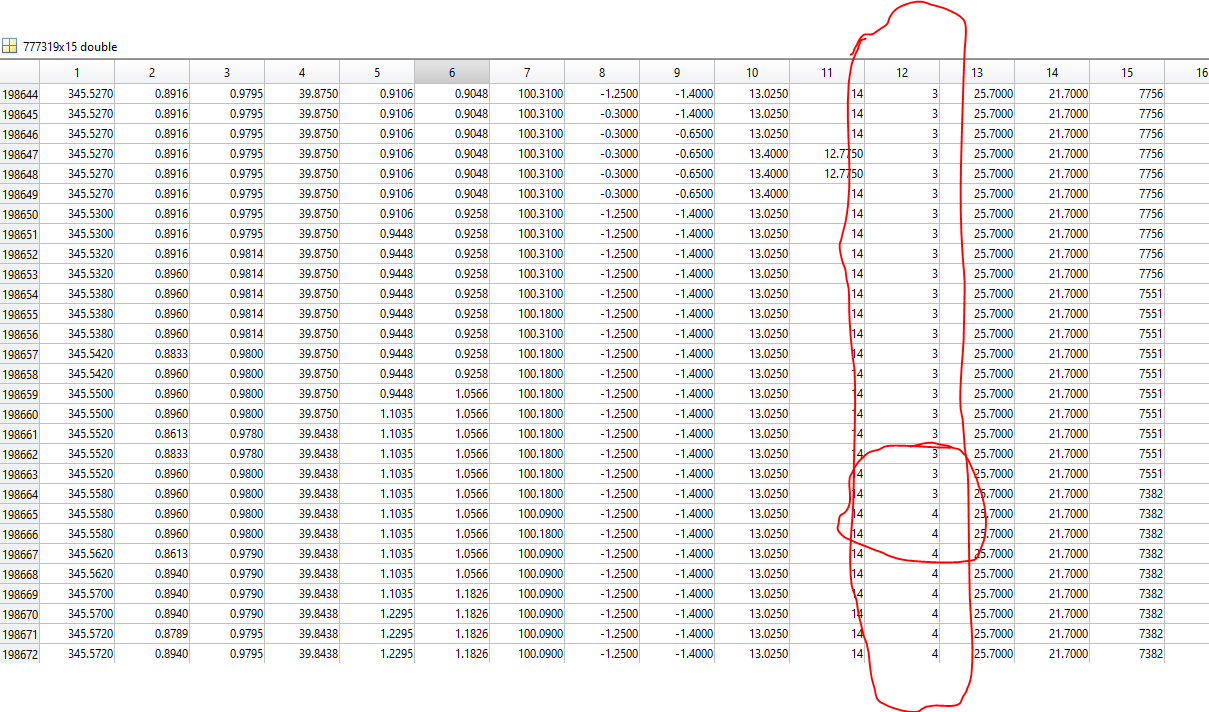Click row header 198672
Viewport: 1209px width, 712px height.
point(20,654)
